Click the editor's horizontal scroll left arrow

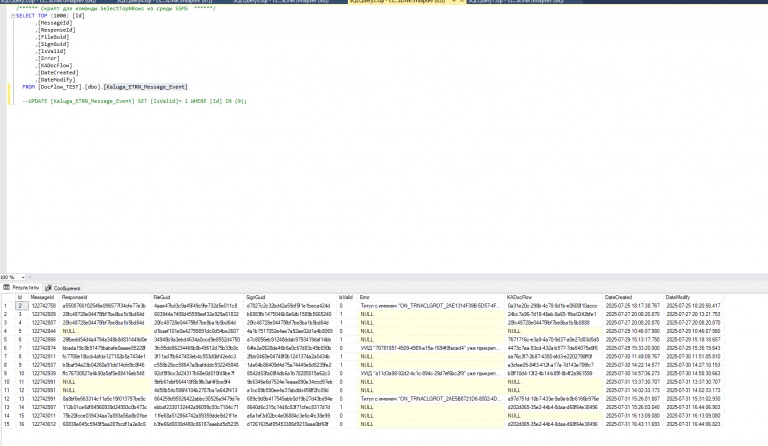(x=30, y=277)
